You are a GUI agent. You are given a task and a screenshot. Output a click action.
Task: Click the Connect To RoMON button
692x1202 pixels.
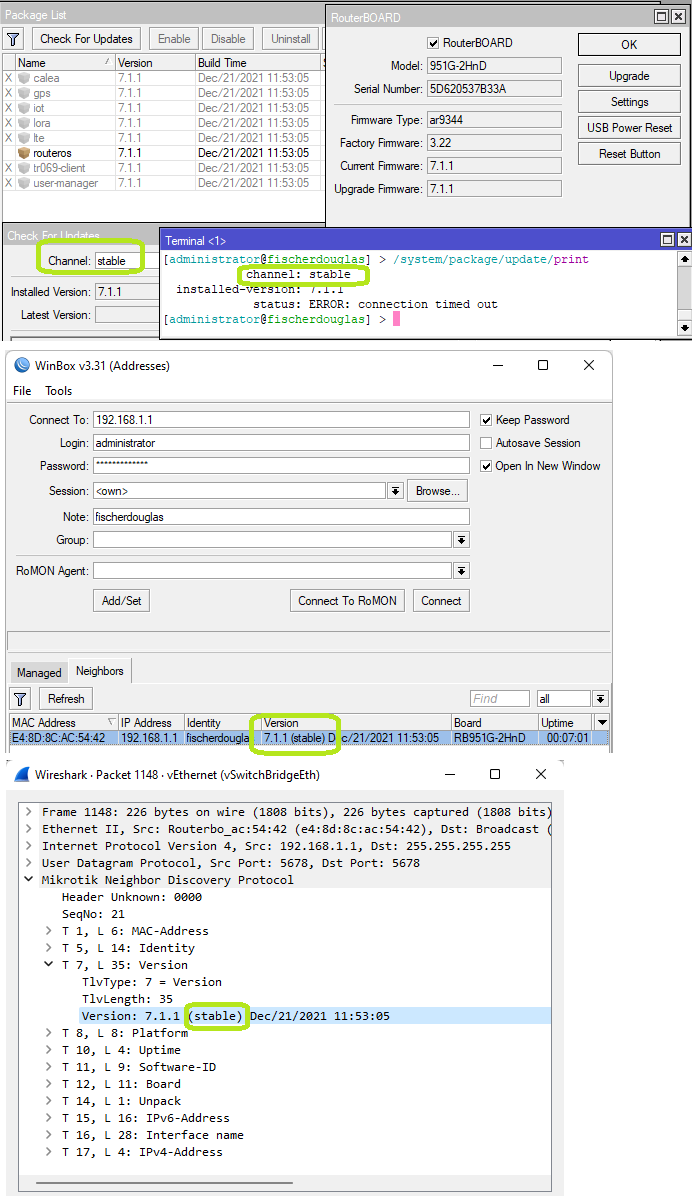(347, 601)
